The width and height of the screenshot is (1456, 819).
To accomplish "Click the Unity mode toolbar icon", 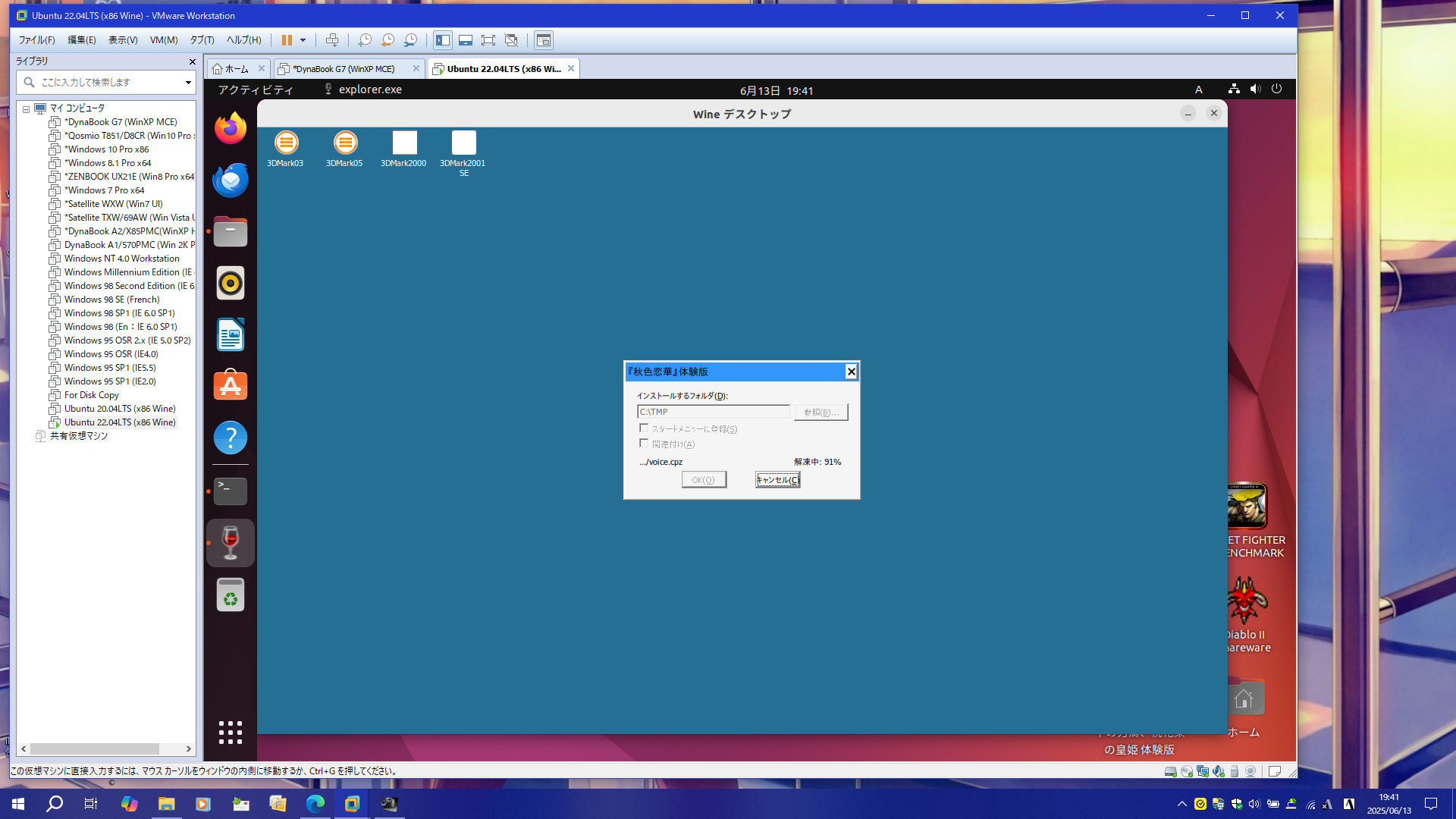I will [511, 40].
